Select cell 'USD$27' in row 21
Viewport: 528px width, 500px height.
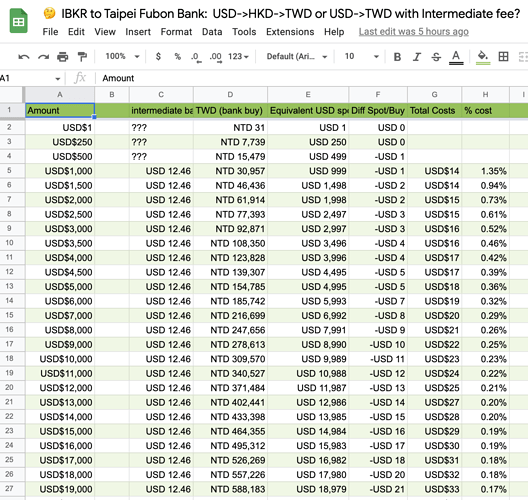point(434,402)
